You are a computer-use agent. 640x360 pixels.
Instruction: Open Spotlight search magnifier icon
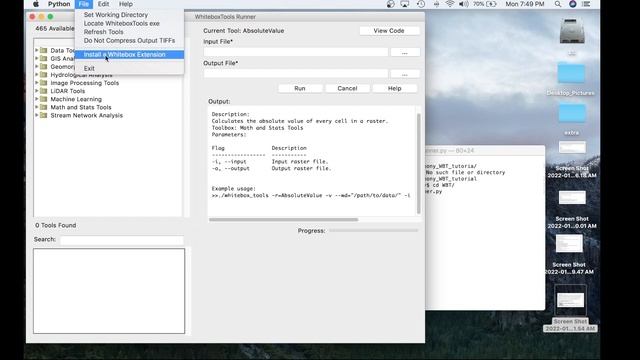tap(558, 4)
